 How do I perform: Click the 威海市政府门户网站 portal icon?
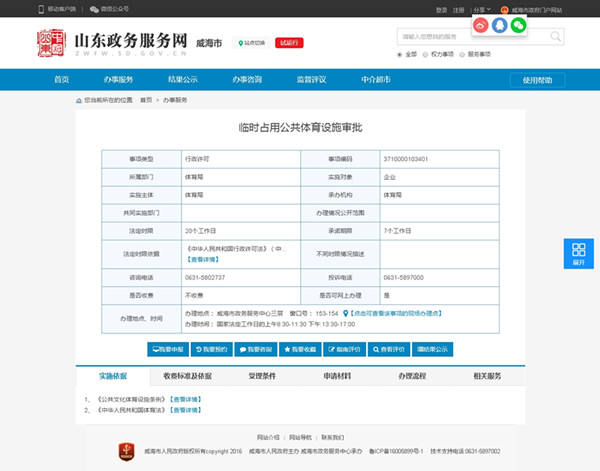505,9
